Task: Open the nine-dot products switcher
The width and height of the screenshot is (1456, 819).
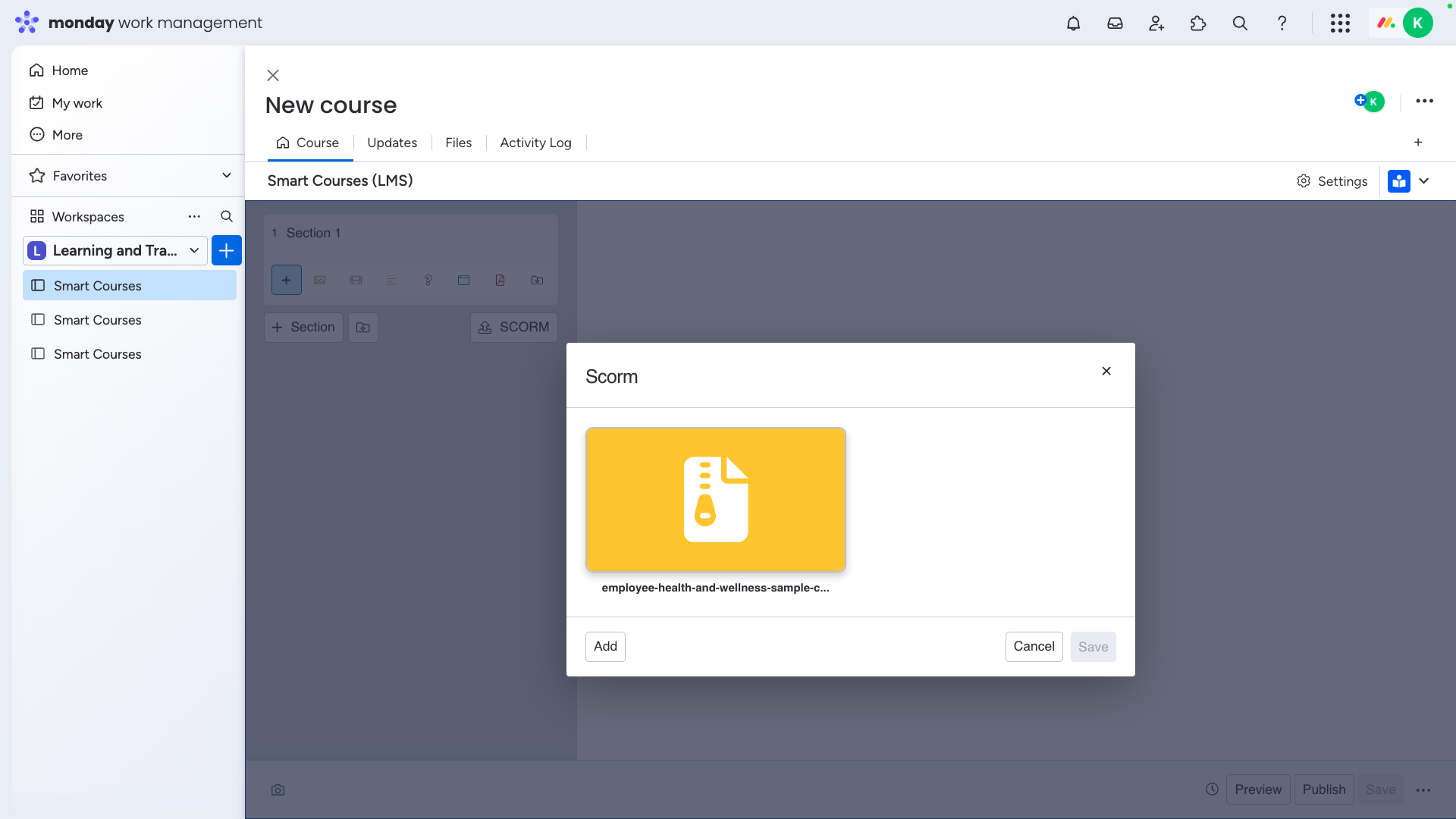Action: [1340, 23]
